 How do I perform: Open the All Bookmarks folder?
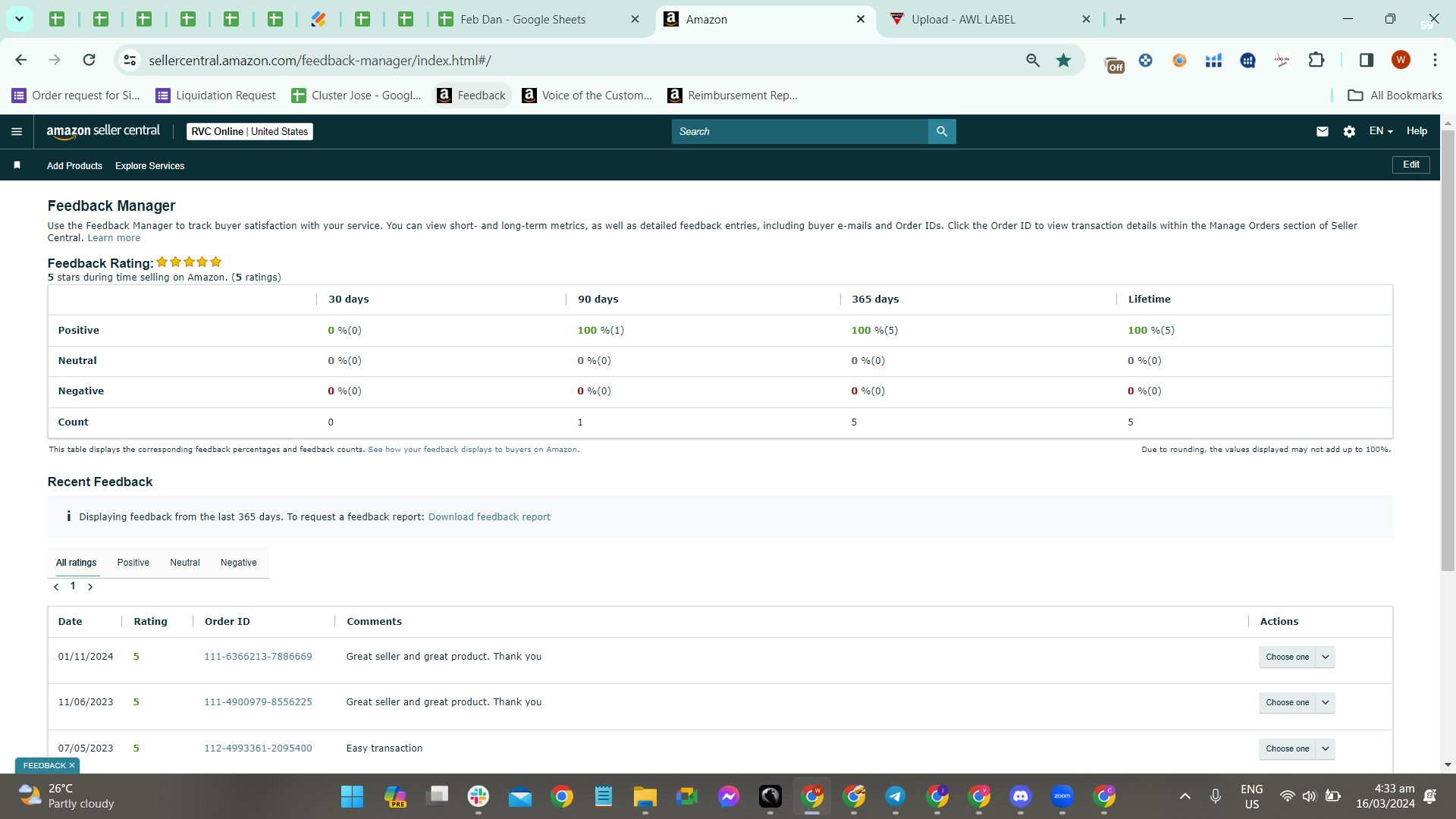[x=1395, y=96]
